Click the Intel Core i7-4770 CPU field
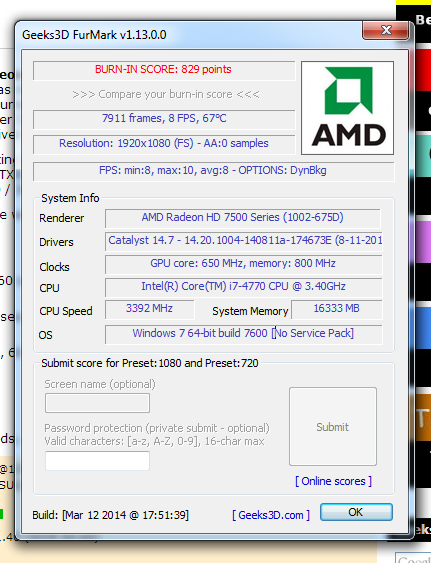Screen dimensions: 431x563 (x=244, y=287)
